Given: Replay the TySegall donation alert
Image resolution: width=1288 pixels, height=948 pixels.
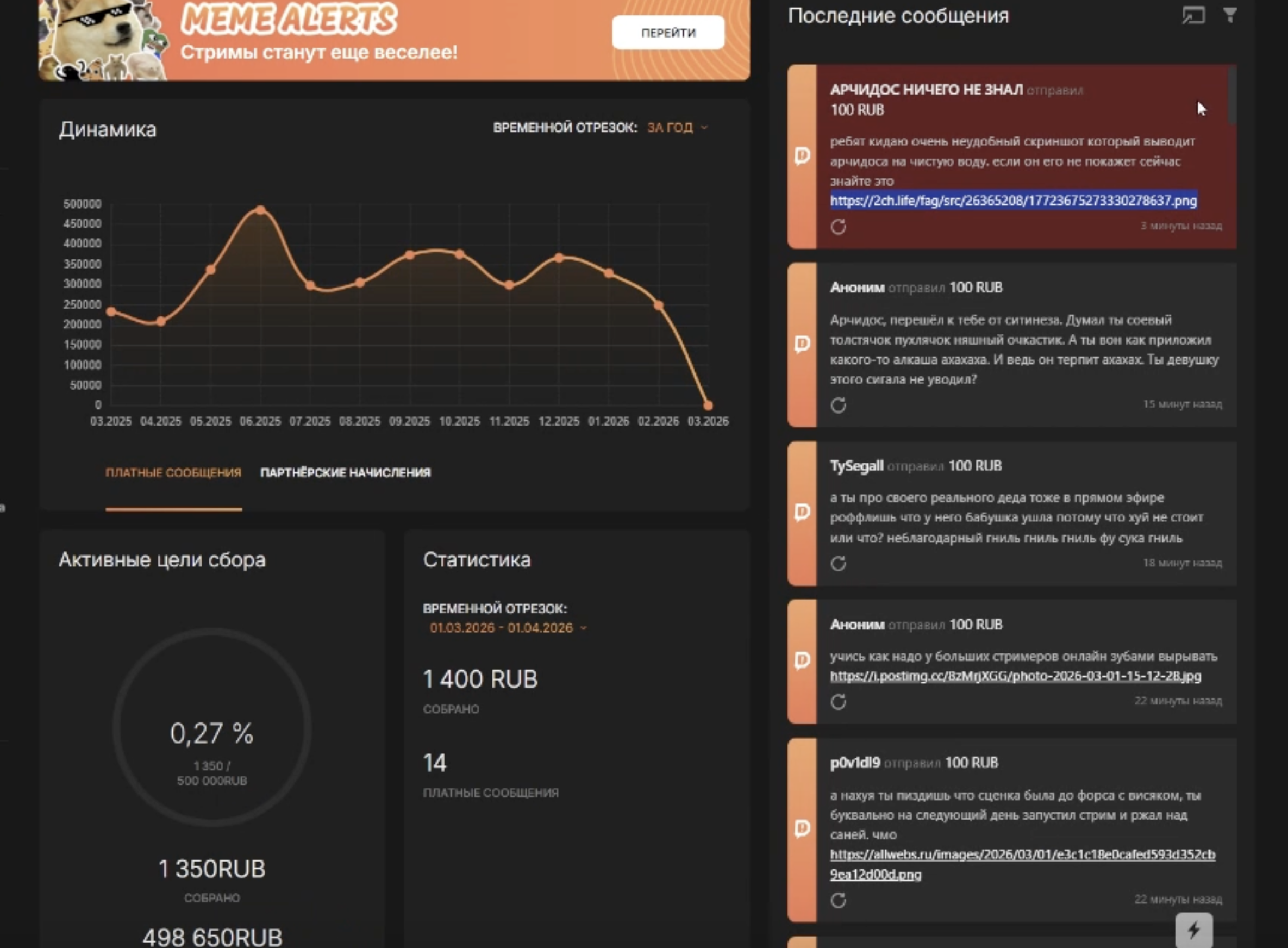Looking at the screenshot, I should (838, 564).
